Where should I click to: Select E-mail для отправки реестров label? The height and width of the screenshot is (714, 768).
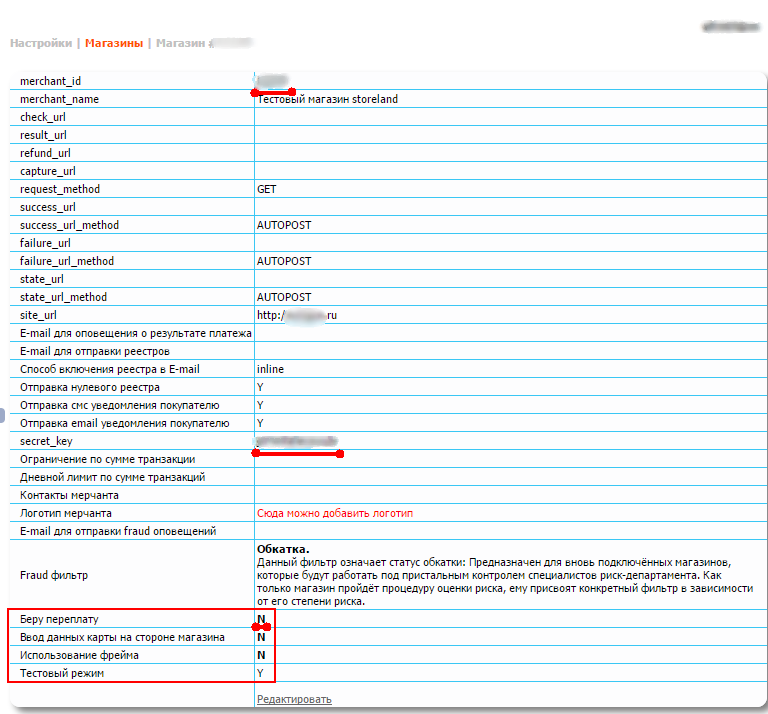click(x=95, y=351)
